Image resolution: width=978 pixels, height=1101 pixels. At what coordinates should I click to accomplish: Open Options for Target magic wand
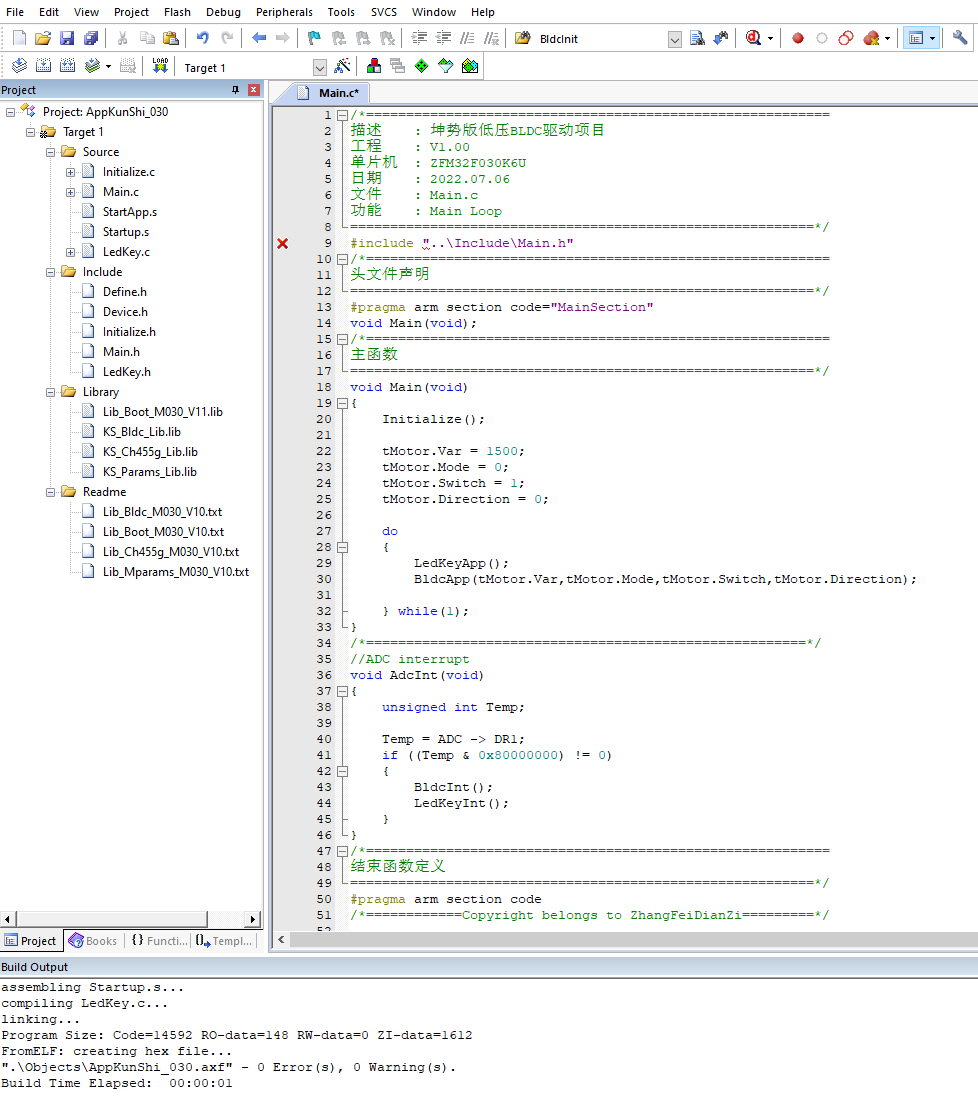click(342, 67)
